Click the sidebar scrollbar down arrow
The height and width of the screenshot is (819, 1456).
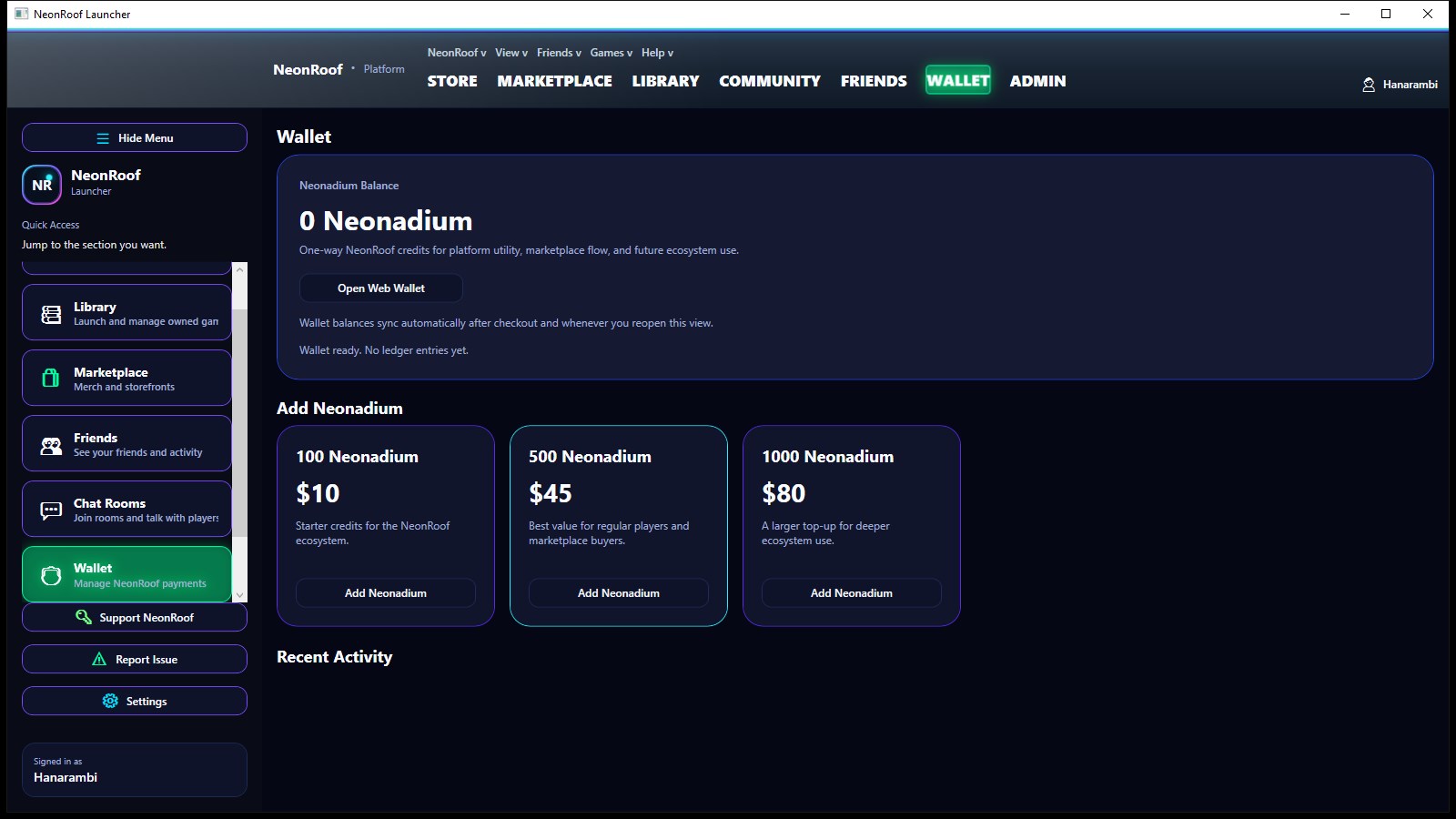[x=240, y=595]
